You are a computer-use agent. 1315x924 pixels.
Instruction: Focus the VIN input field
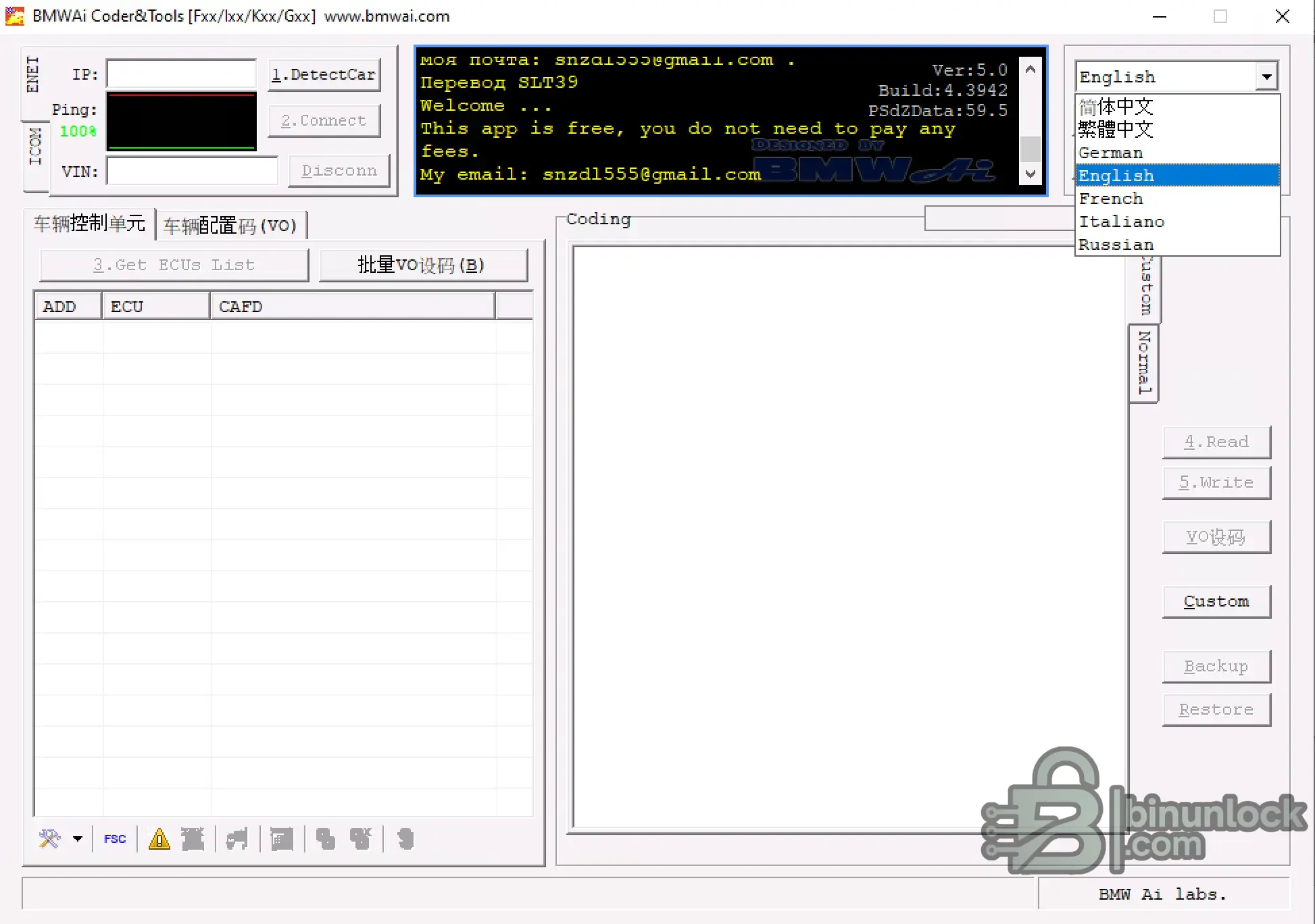point(192,171)
